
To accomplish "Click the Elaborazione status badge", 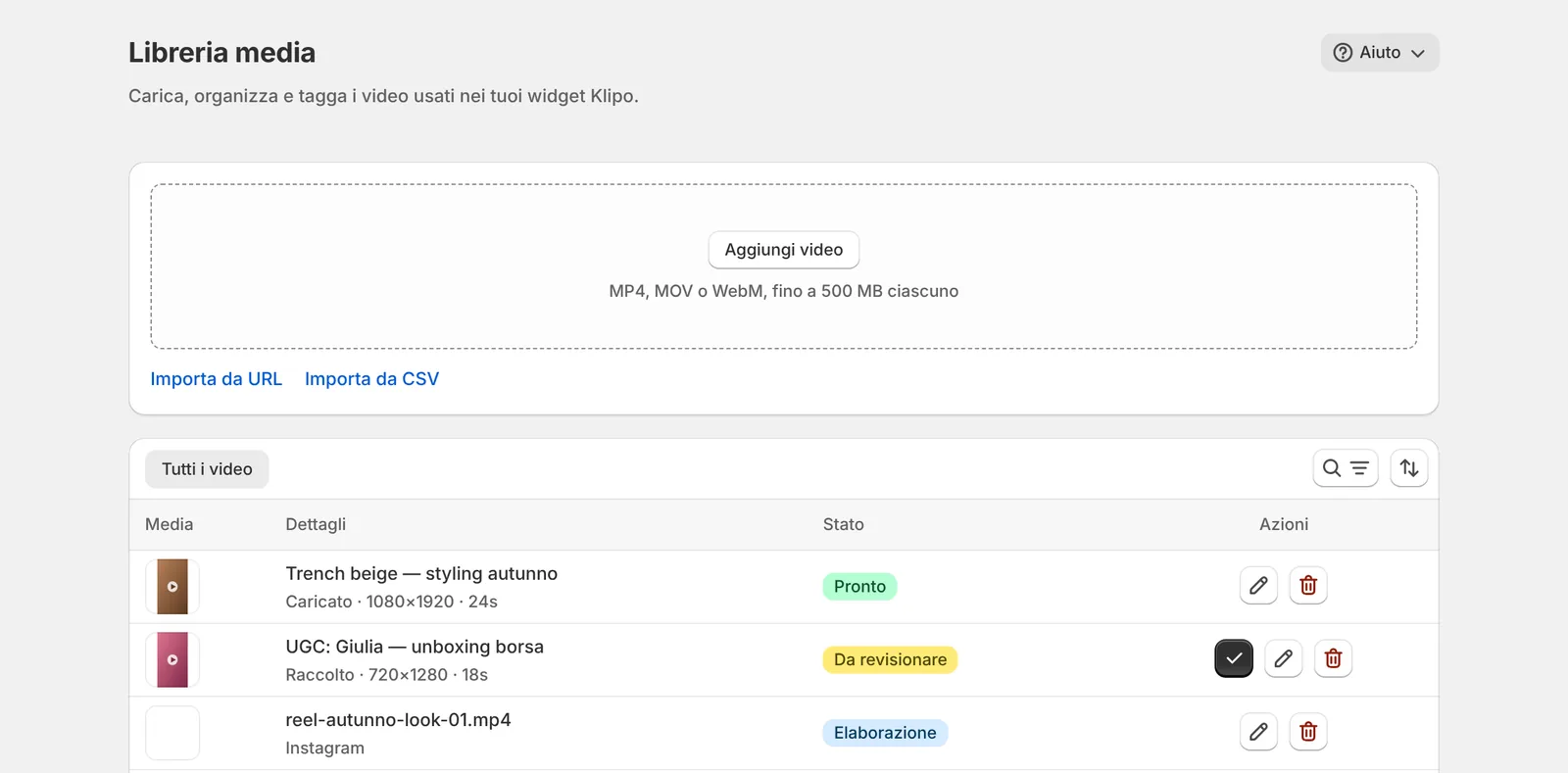I will click(x=885, y=733).
